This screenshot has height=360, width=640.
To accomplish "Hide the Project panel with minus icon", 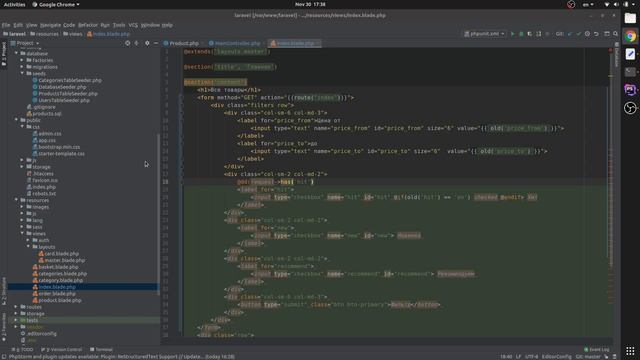I will pos(156,43).
